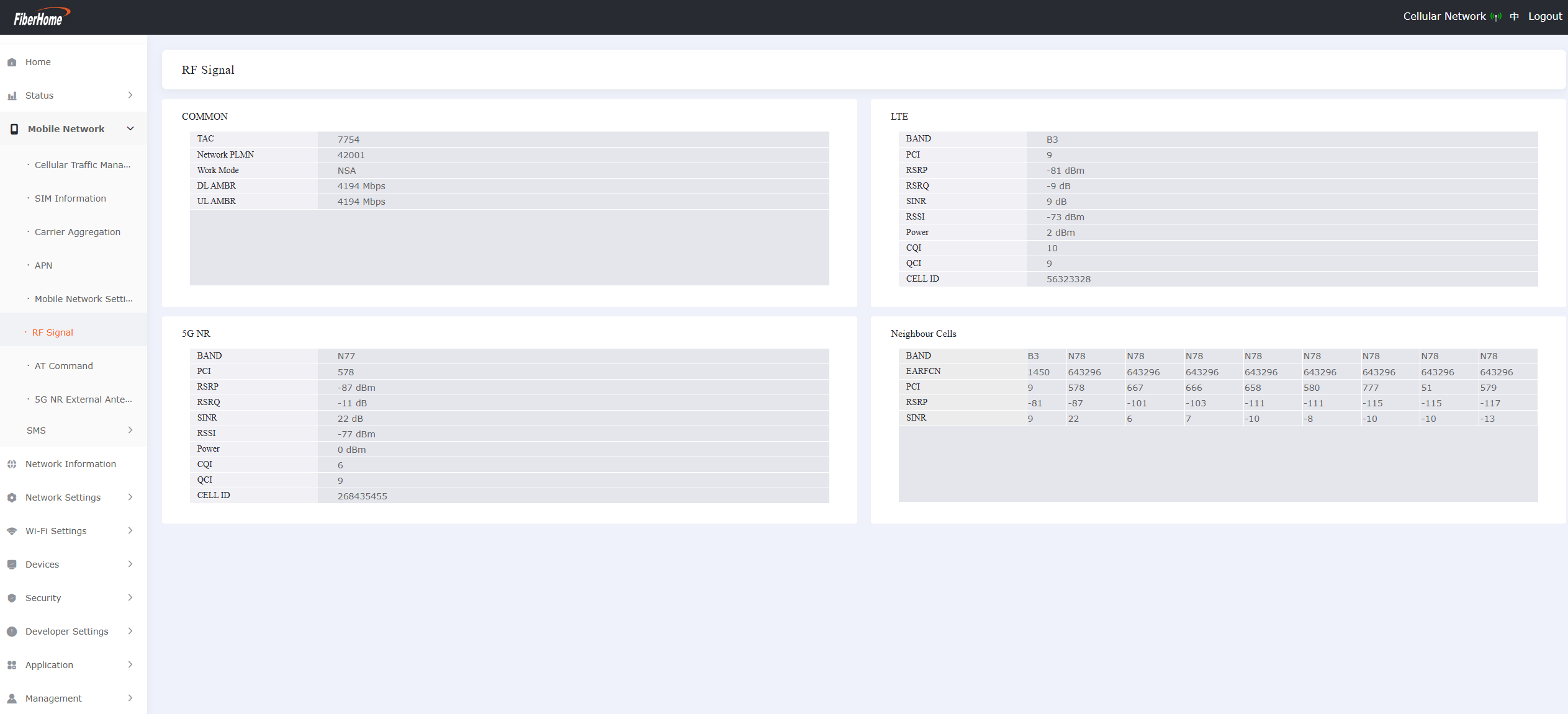Expand the Developer Settings chevron
Screen dimensions: 1568x714
point(130,631)
